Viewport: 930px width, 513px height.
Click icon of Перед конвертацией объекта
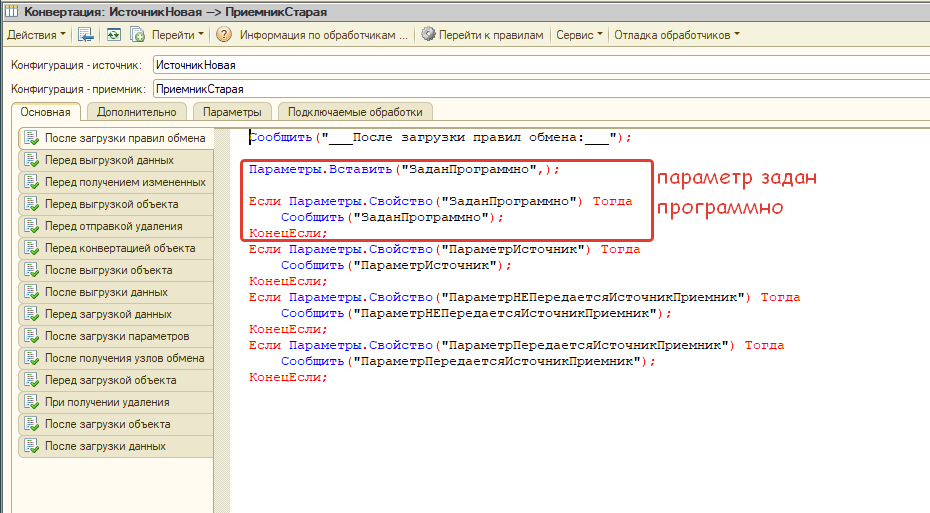coord(31,248)
